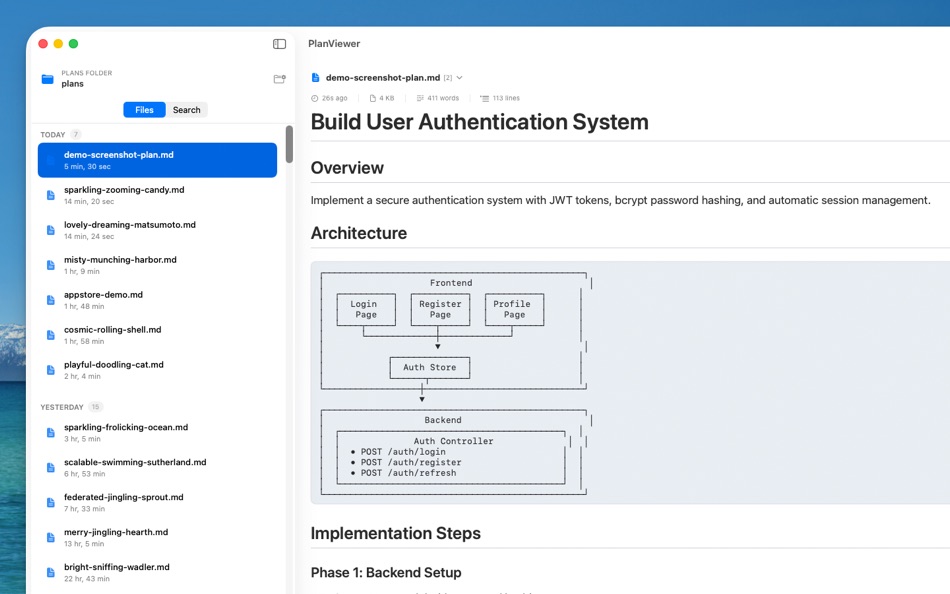Toggle the sidebar visibility icon
The height and width of the screenshot is (594, 950).
click(279, 44)
